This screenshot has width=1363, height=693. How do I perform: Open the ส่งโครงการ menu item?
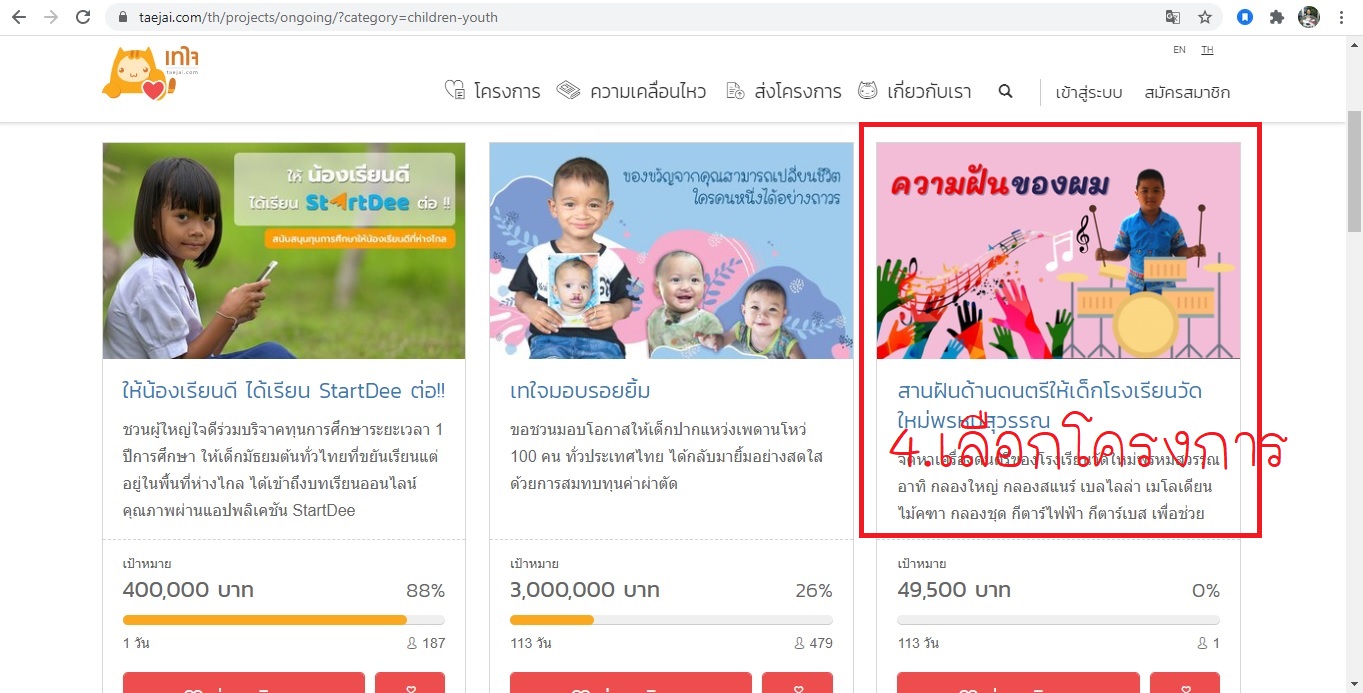783,91
